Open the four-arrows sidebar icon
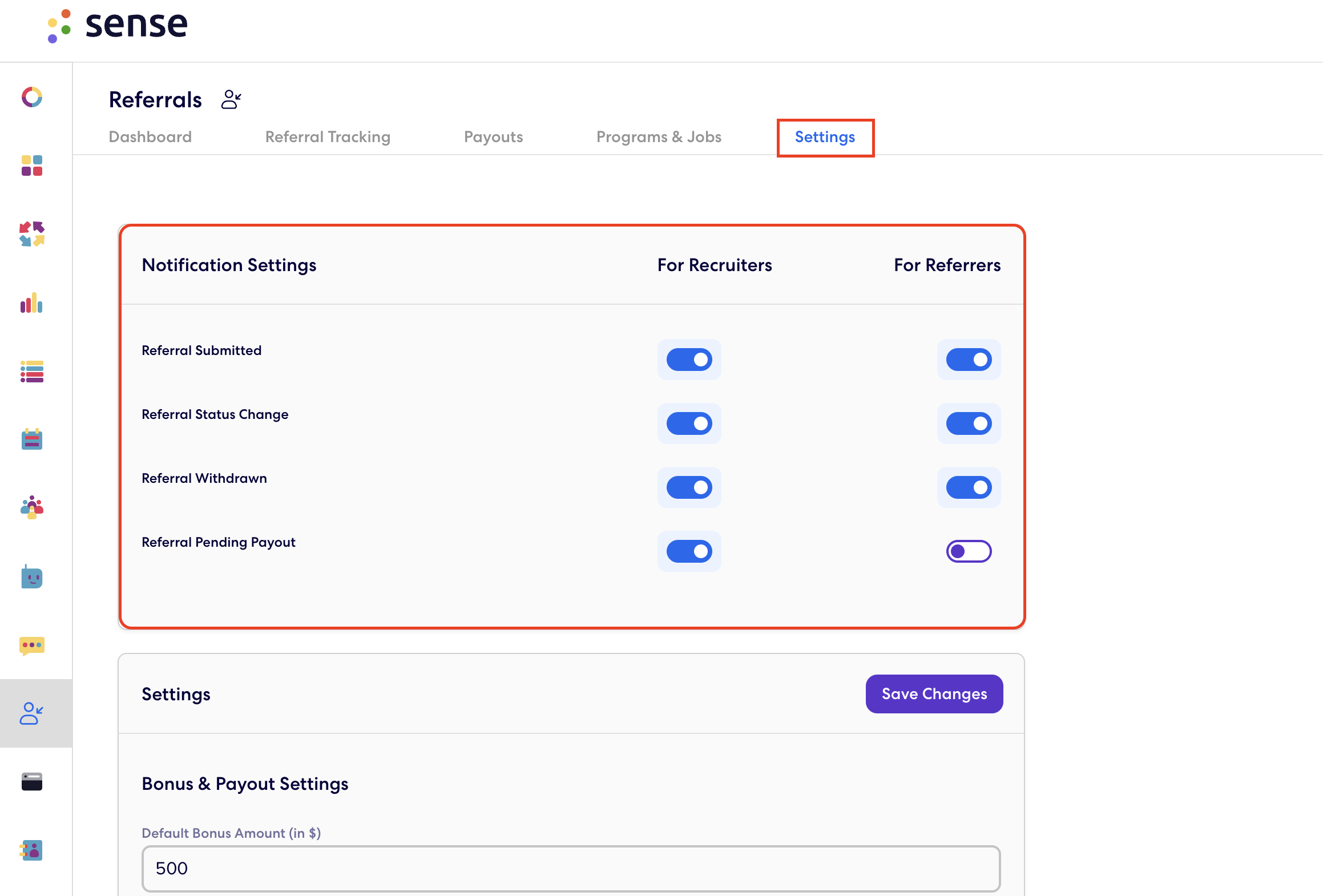Image resolution: width=1323 pixels, height=896 pixels. pyautogui.click(x=32, y=234)
